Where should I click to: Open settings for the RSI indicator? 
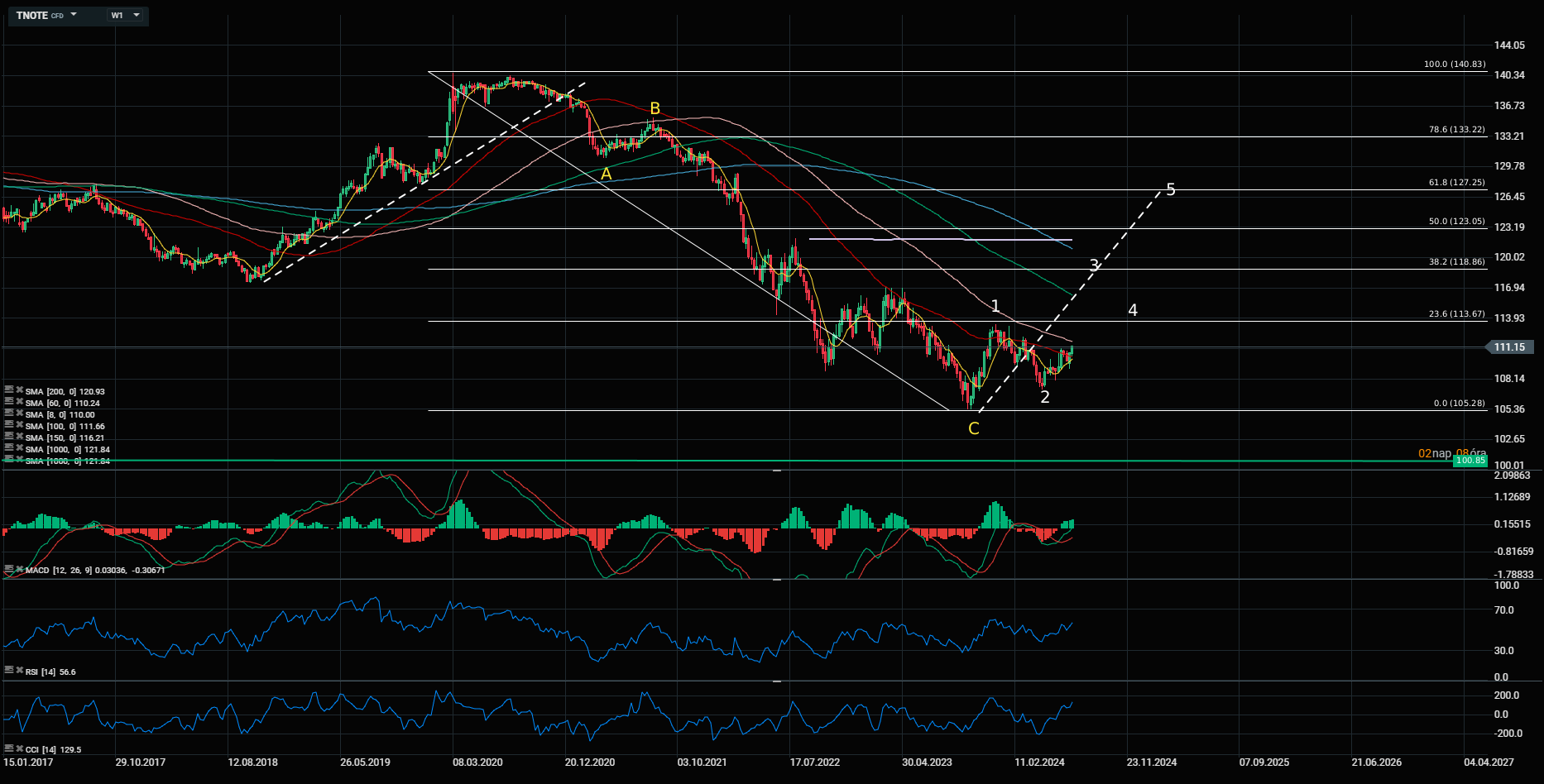click(x=9, y=671)
